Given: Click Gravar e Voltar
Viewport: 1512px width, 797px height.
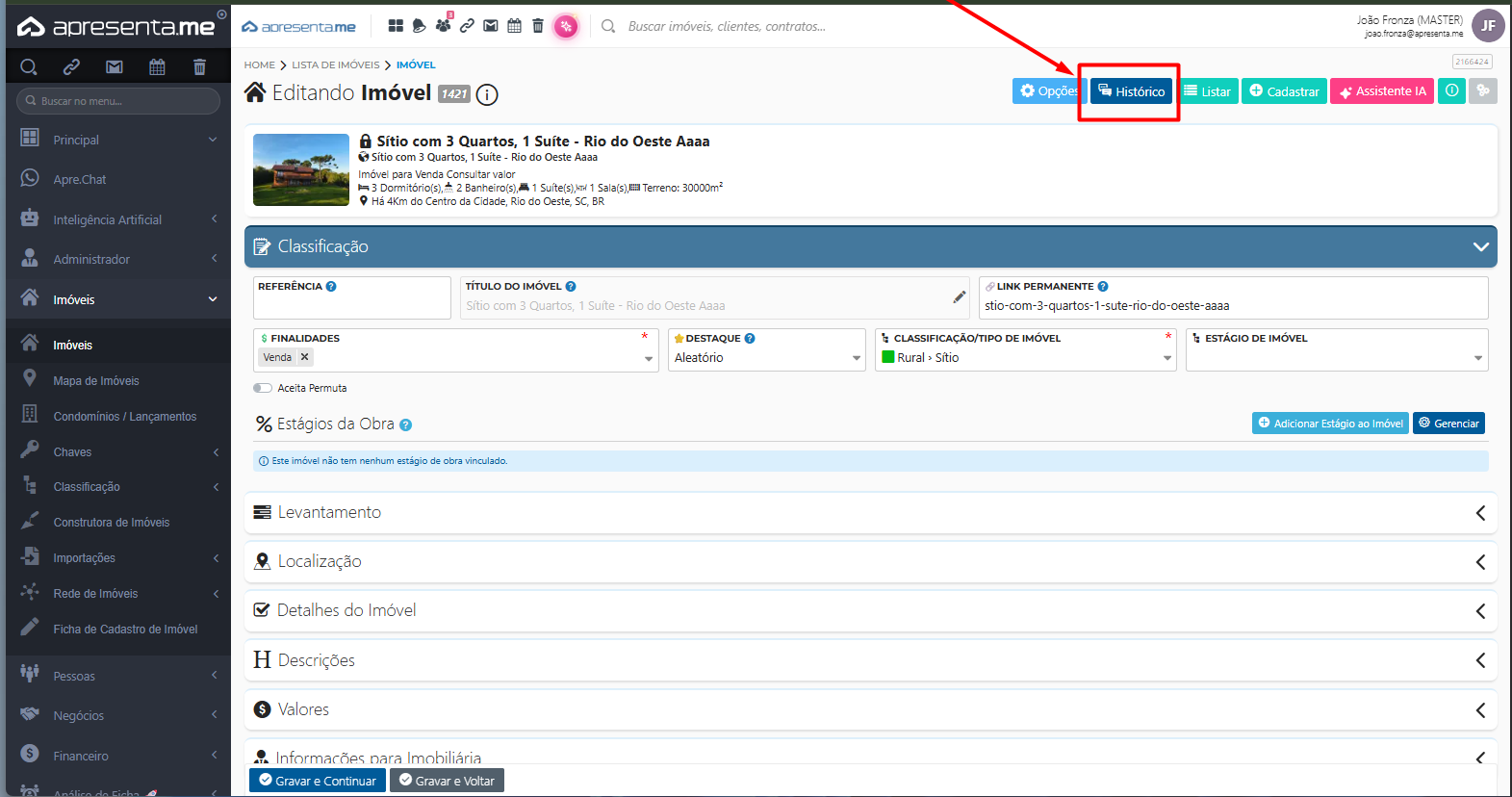Looking at the screenshot, I should [447, 781].
